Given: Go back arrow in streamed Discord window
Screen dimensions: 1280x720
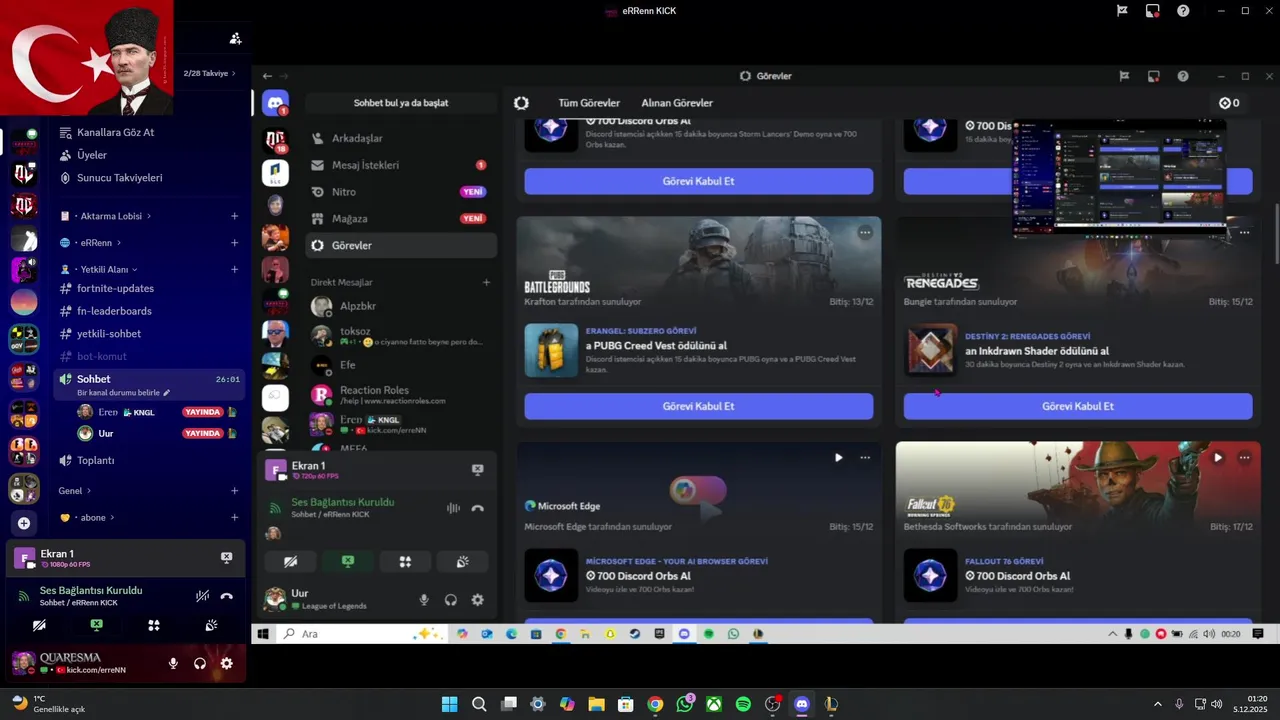Looking at the screenshot, I should [267, 76].
